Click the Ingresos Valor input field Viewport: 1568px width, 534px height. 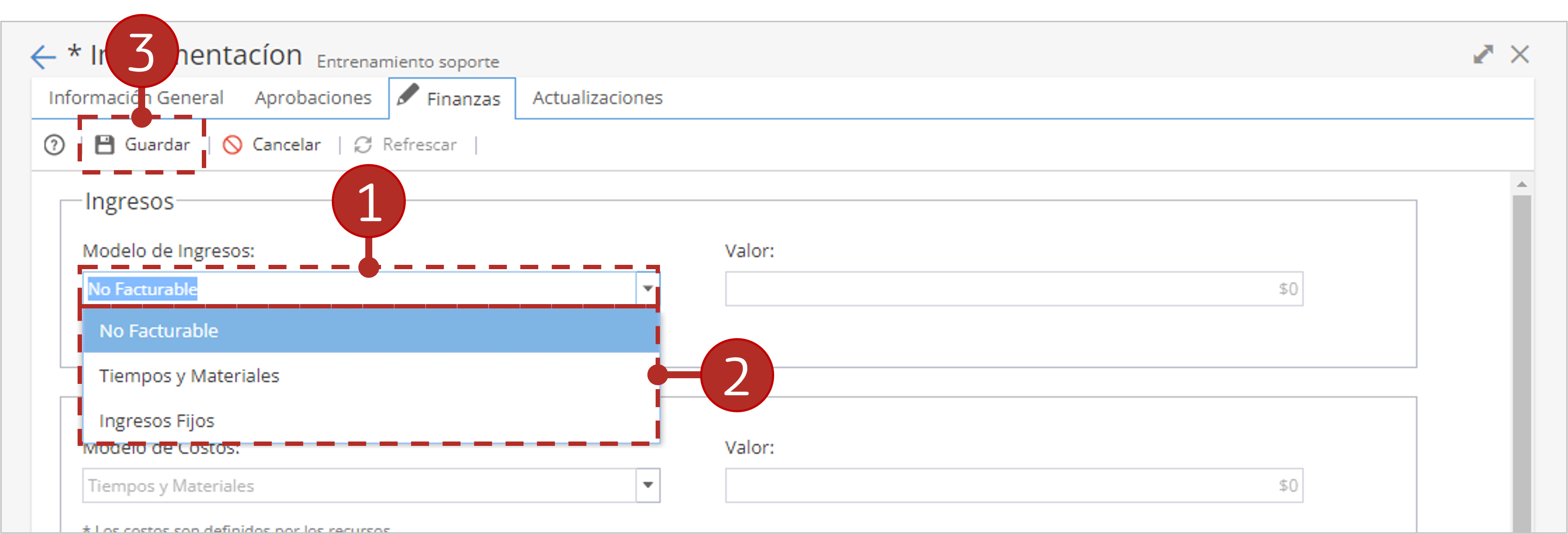pyautogui.click(x=1014, y=289)
